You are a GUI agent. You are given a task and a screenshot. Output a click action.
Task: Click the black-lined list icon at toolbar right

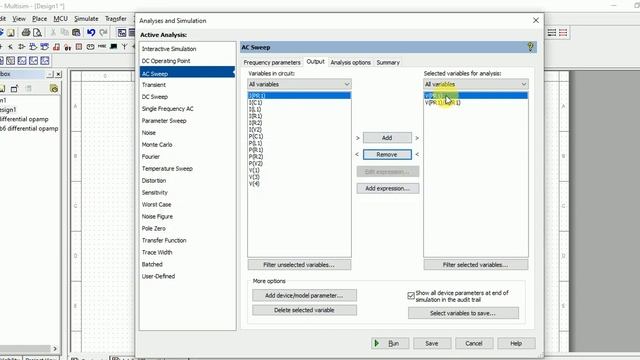coord(551,33)
